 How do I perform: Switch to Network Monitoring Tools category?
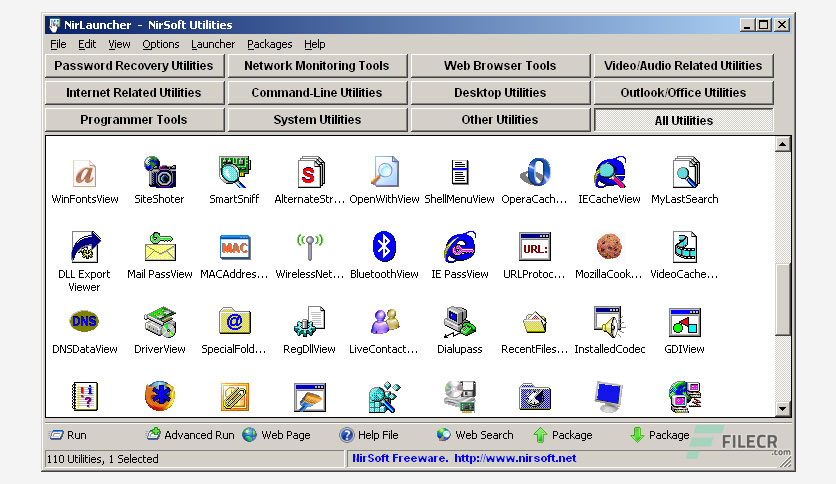click(x=317, y=66)
